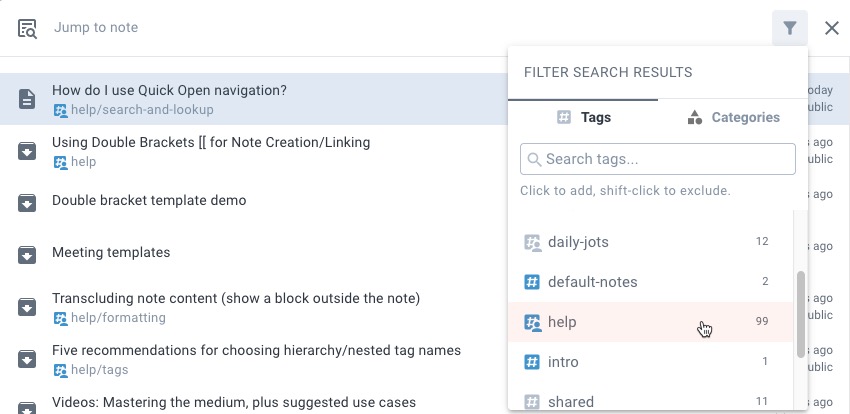Click the help tag shared icon

click(532, 322)
